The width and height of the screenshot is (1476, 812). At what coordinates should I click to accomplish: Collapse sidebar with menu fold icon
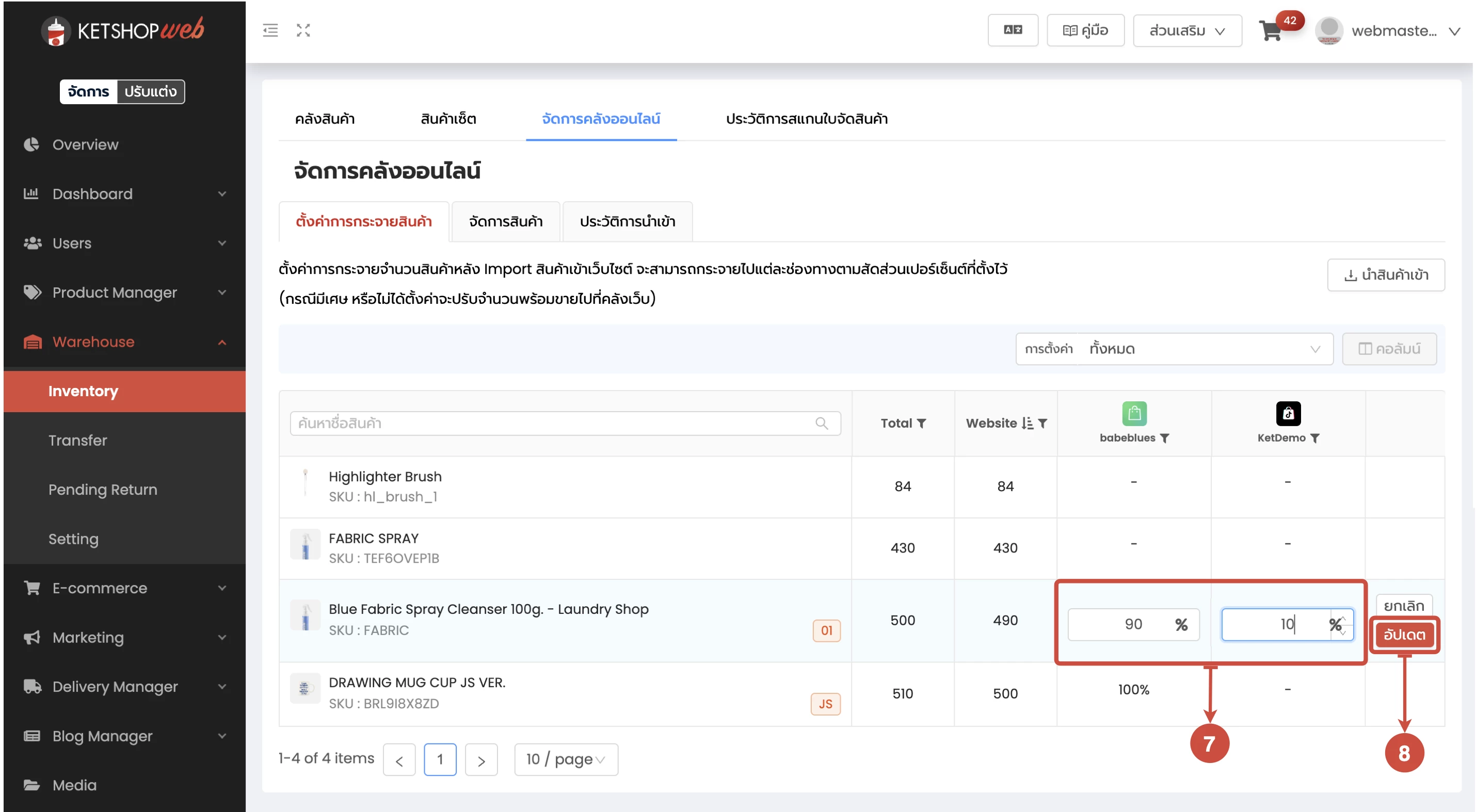click(270, 30)
